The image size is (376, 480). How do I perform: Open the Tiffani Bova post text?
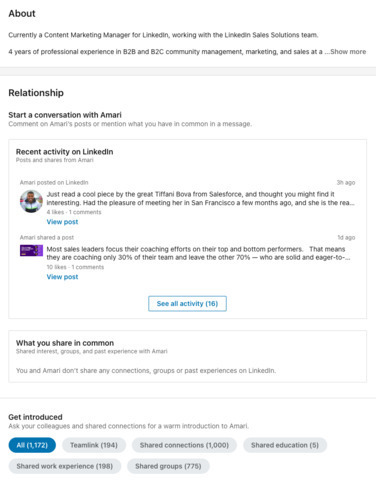click(x=200, y=198)
